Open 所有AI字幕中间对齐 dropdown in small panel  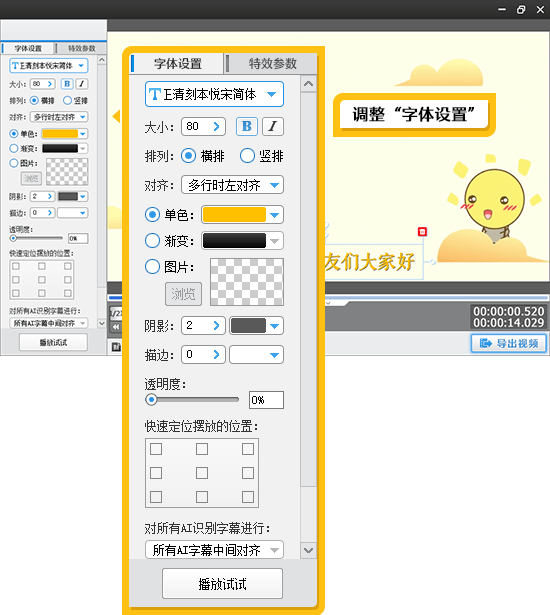(49, 323)
